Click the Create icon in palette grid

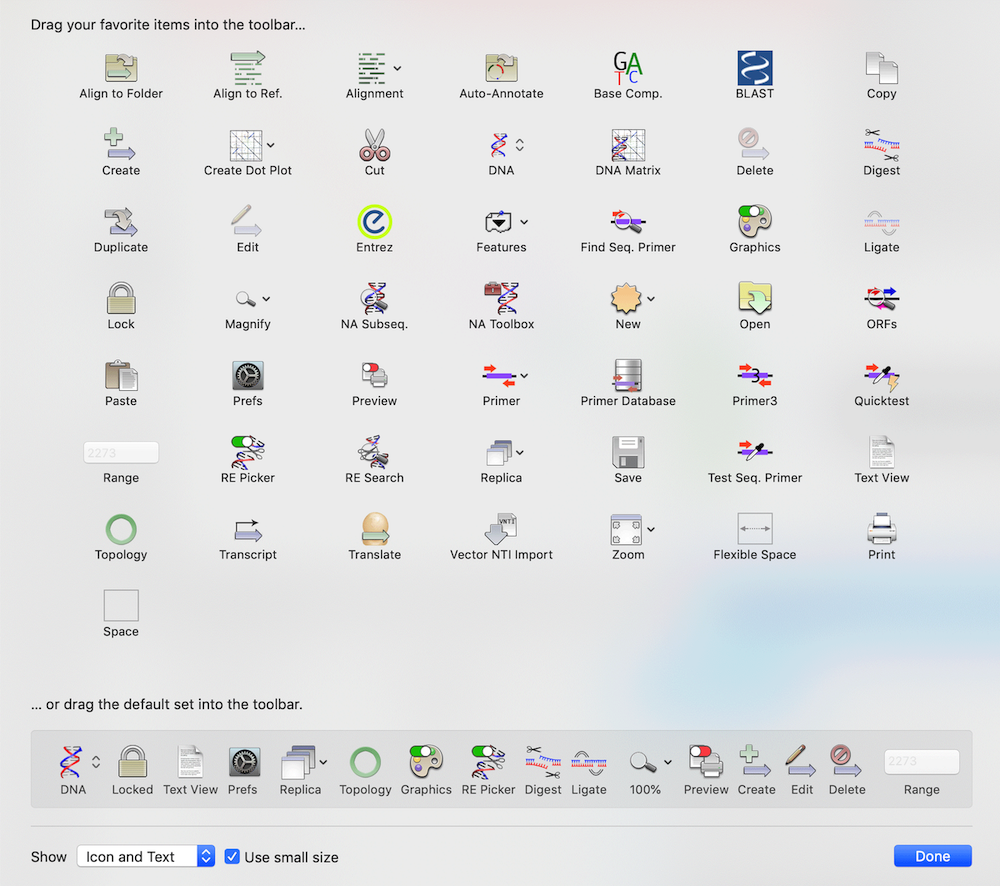tap(121, 144)
